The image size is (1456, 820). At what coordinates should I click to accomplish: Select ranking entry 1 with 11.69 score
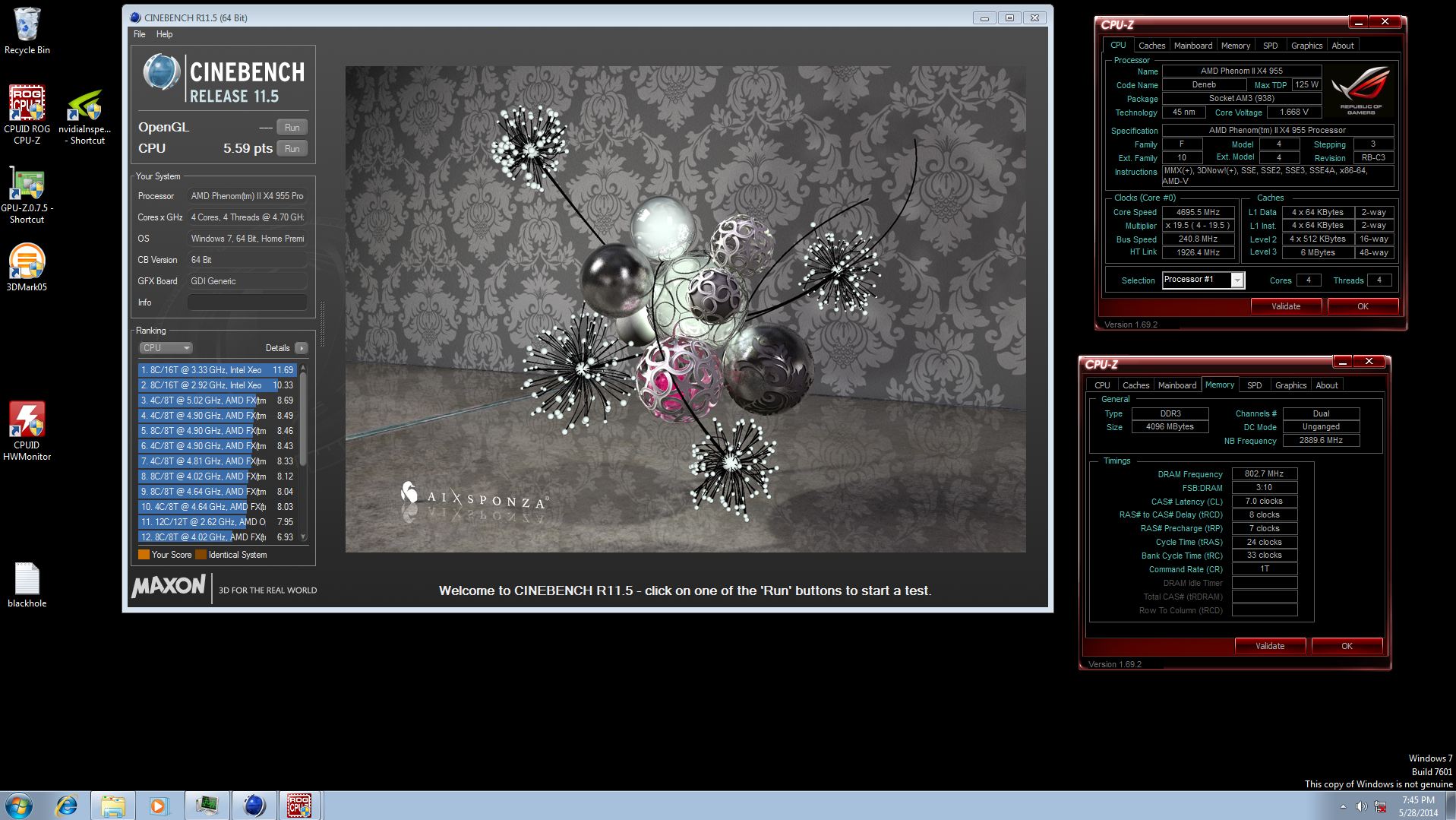217,370
